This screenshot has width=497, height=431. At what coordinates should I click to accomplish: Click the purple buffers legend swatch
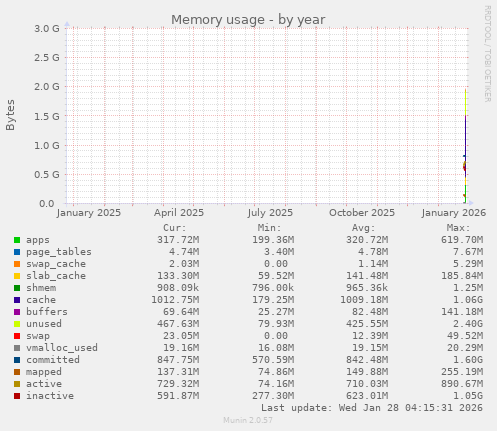[17, 312]
